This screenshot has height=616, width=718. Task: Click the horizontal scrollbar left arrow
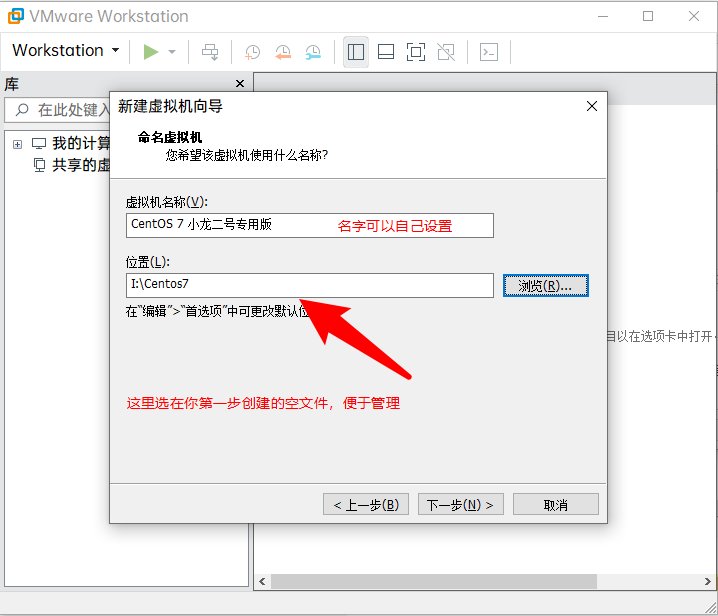(262, 582)
